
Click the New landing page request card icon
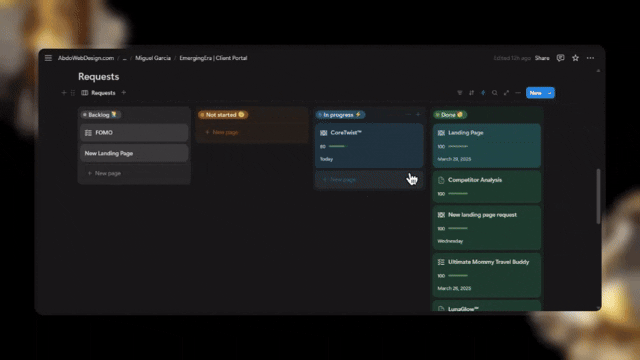pos(441,215)
